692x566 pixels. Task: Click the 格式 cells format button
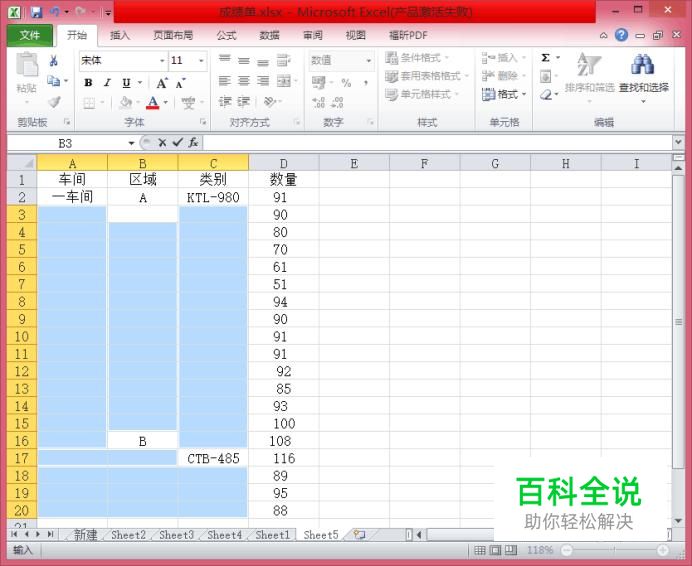click(x=504, y=94)
